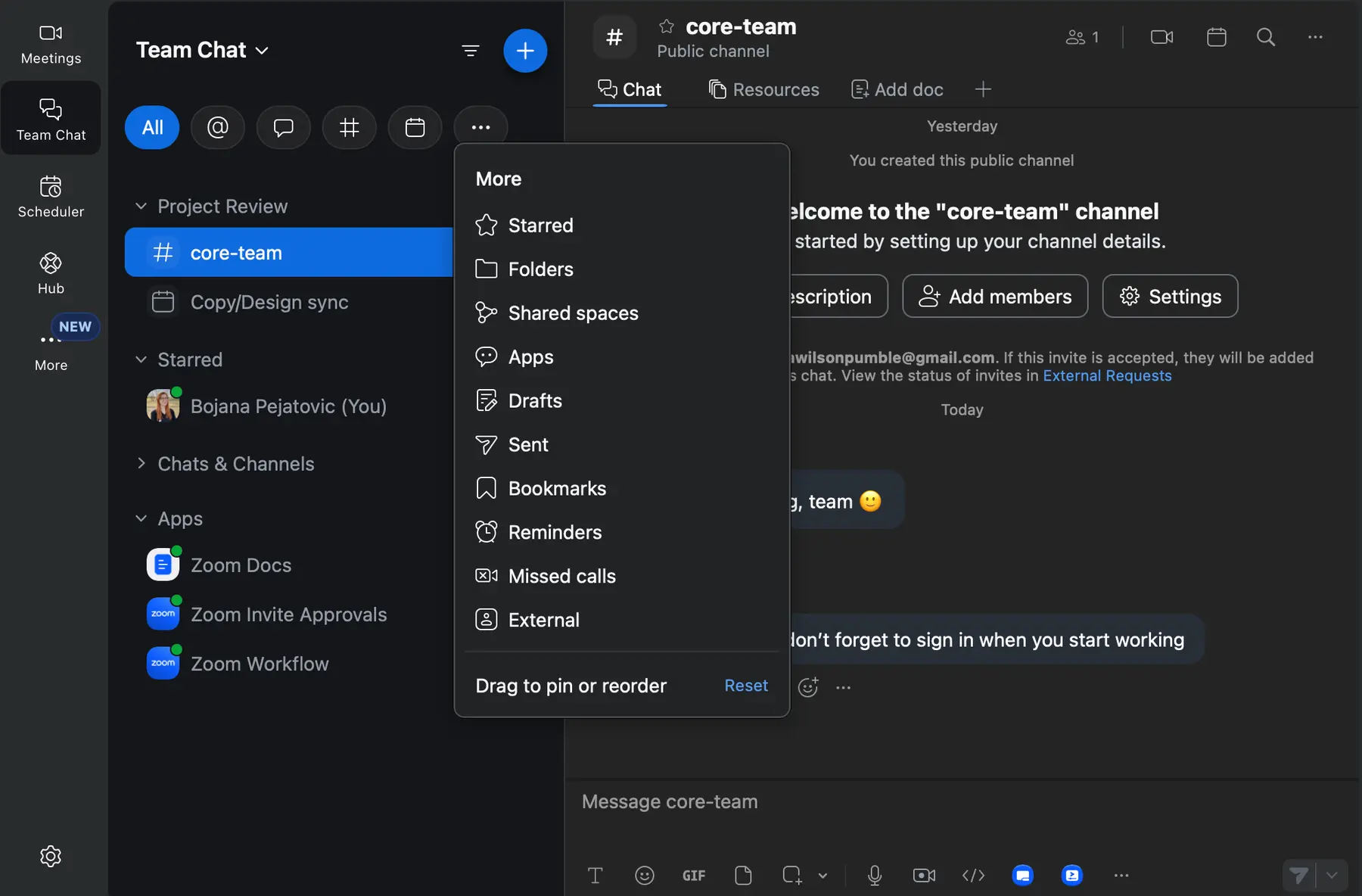Collapse the Apps section
1362x896 pixels.
click(x=141, y=518)
